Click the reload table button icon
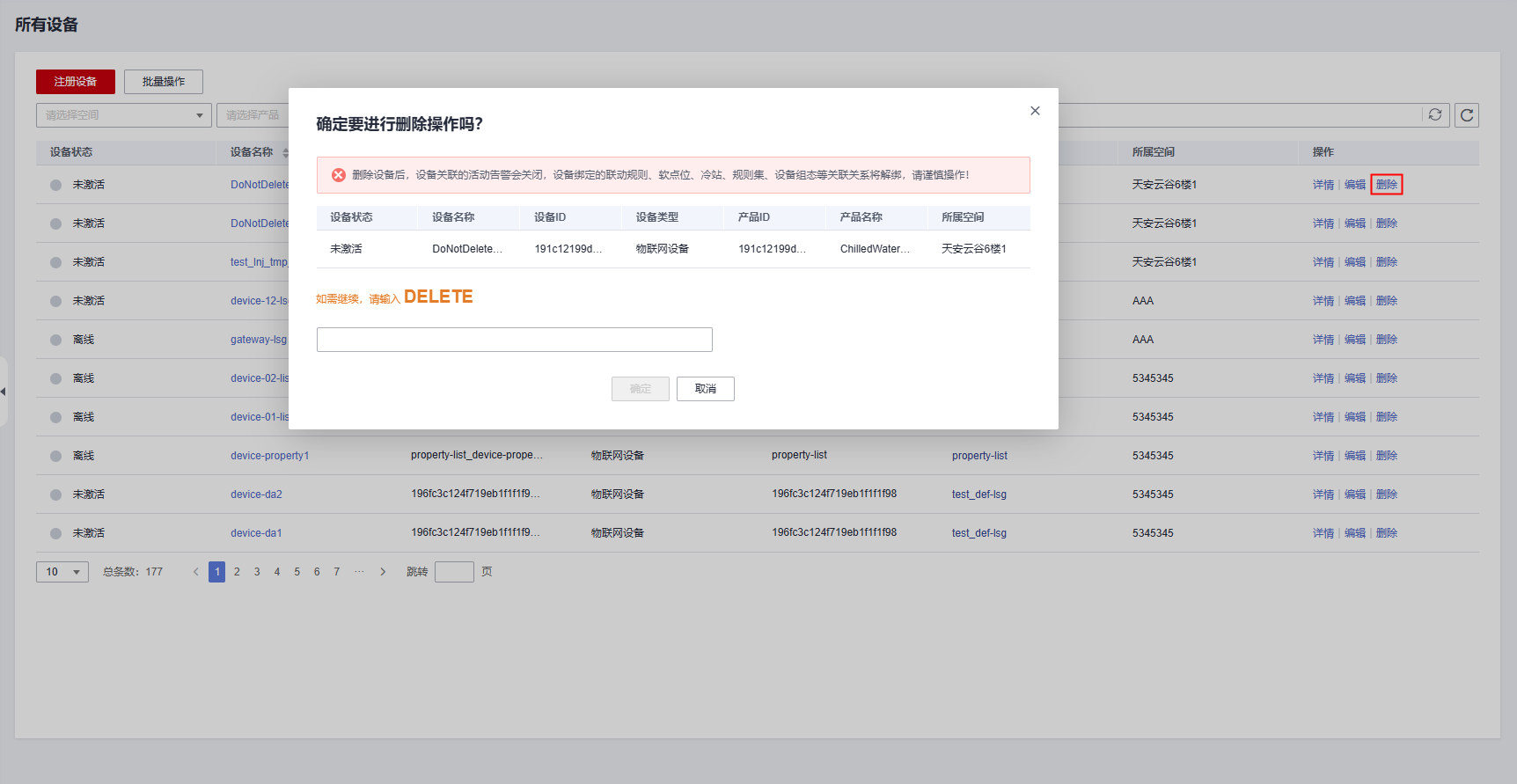 tap(1467, 115)
